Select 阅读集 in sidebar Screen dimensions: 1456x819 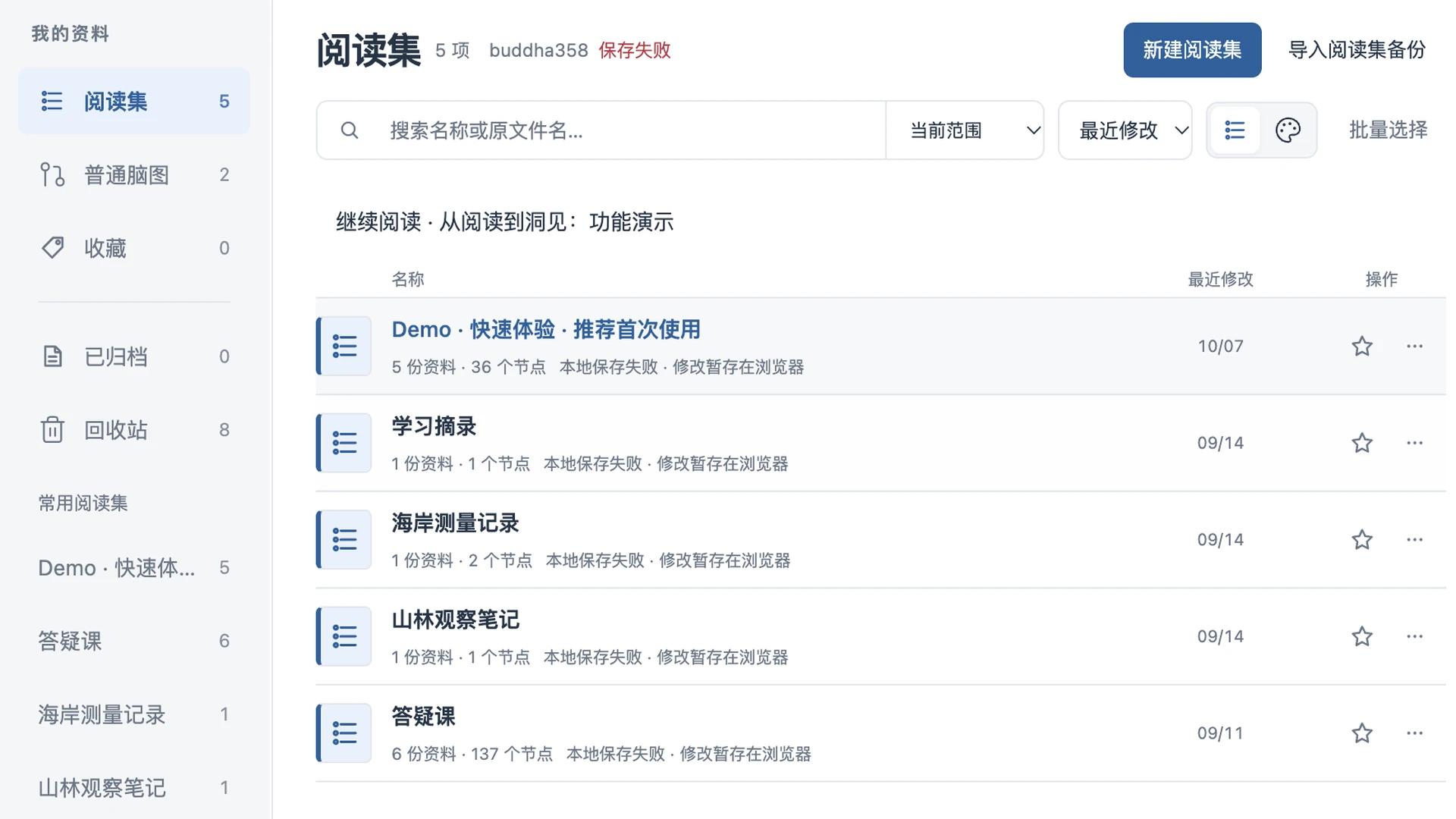(x=134, y=101)
